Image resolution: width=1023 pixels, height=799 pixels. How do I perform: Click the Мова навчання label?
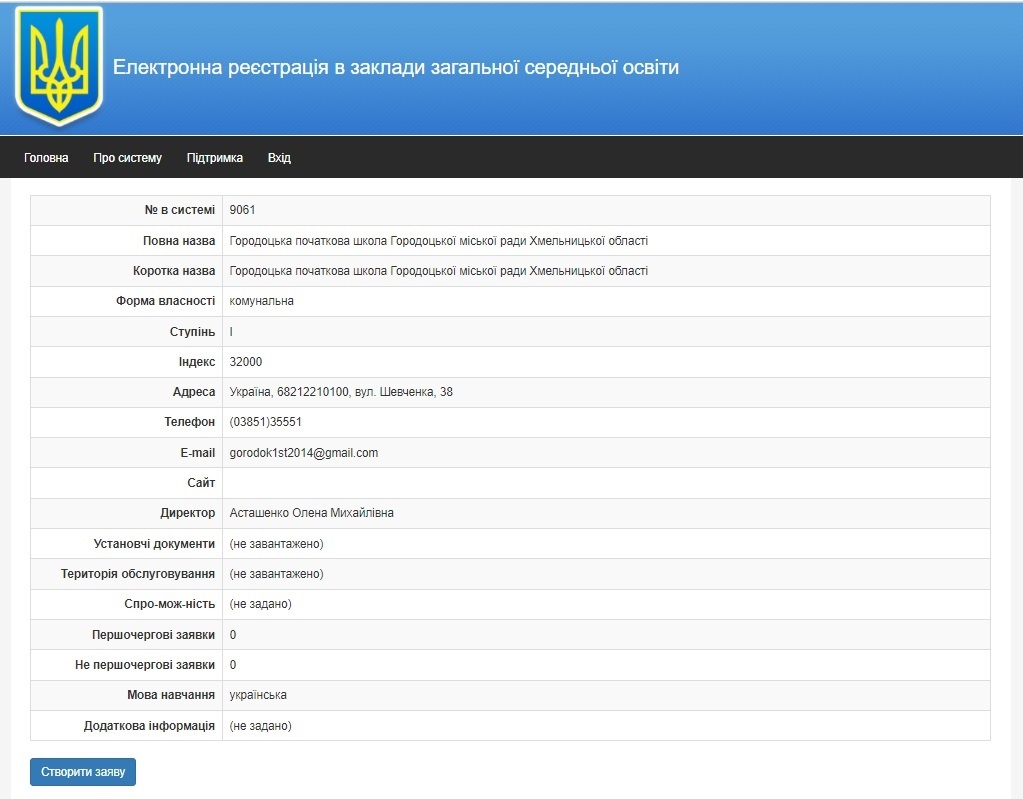(x=171, y=695)
